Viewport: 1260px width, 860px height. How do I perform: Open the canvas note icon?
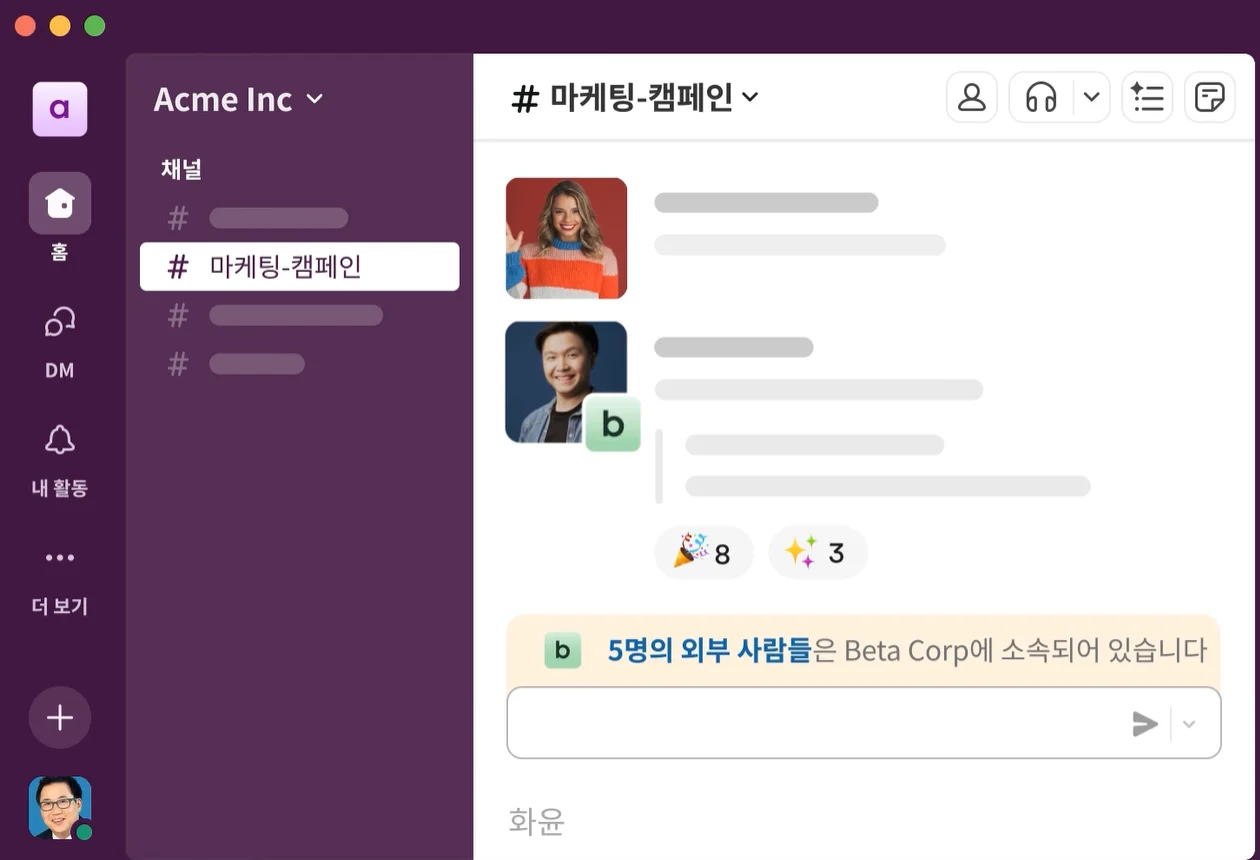point(1209,98)
